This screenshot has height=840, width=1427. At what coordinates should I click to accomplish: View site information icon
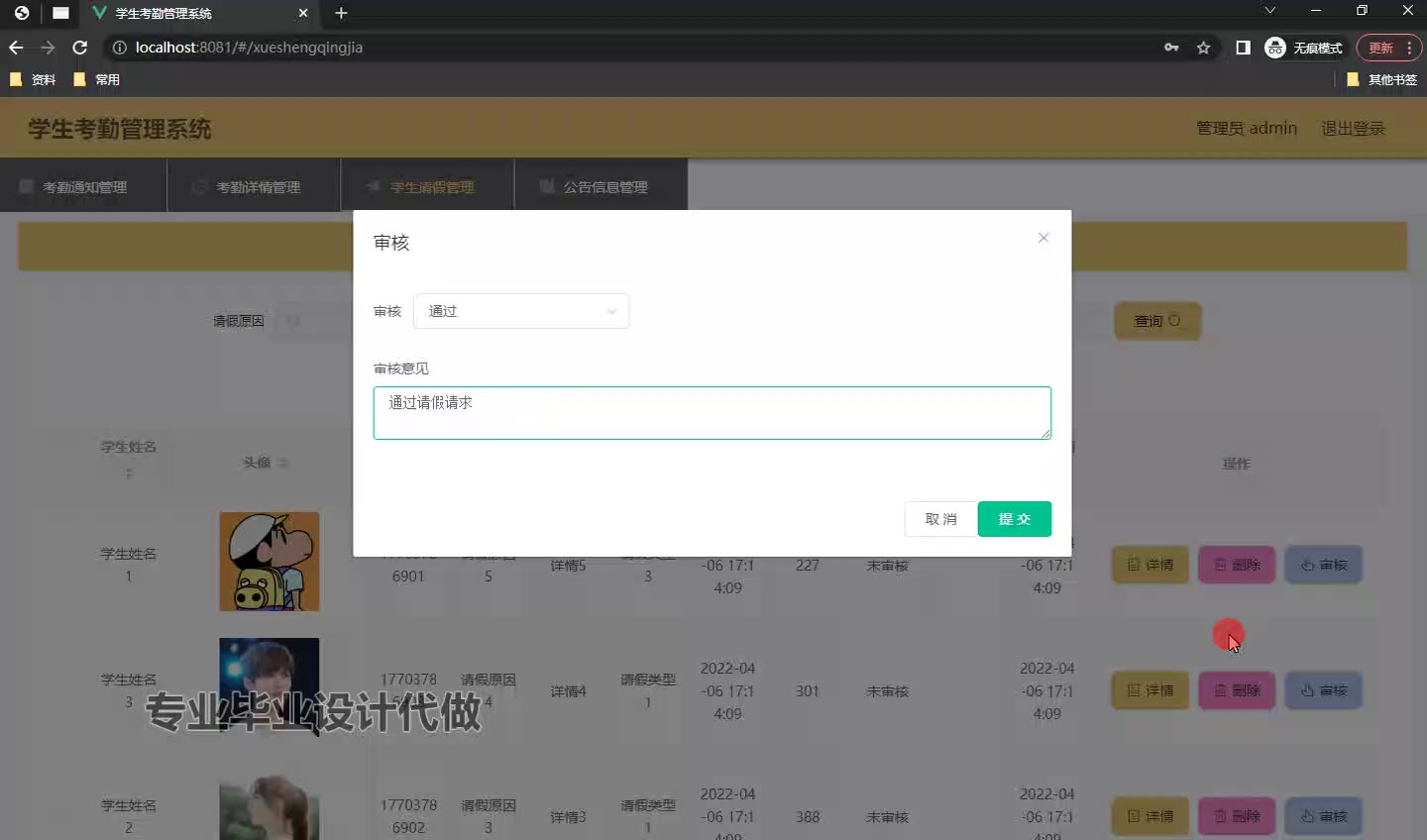pos(119,48)
